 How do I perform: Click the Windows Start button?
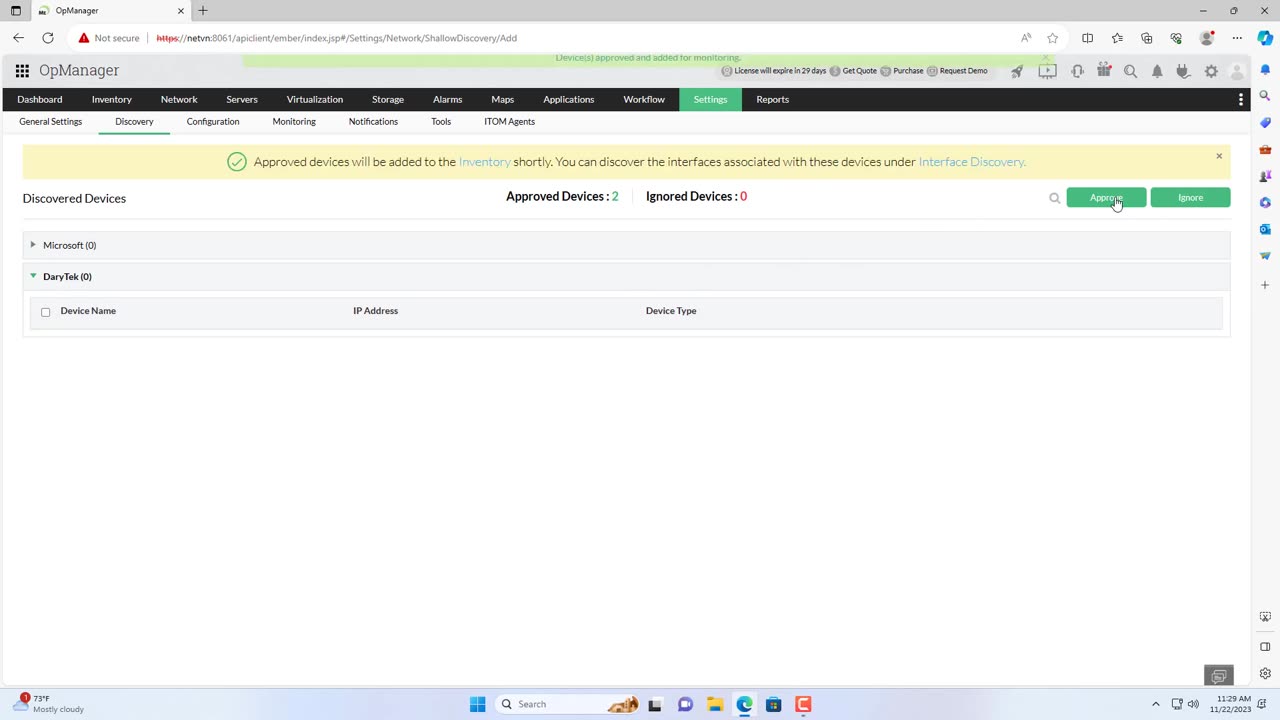477,704
